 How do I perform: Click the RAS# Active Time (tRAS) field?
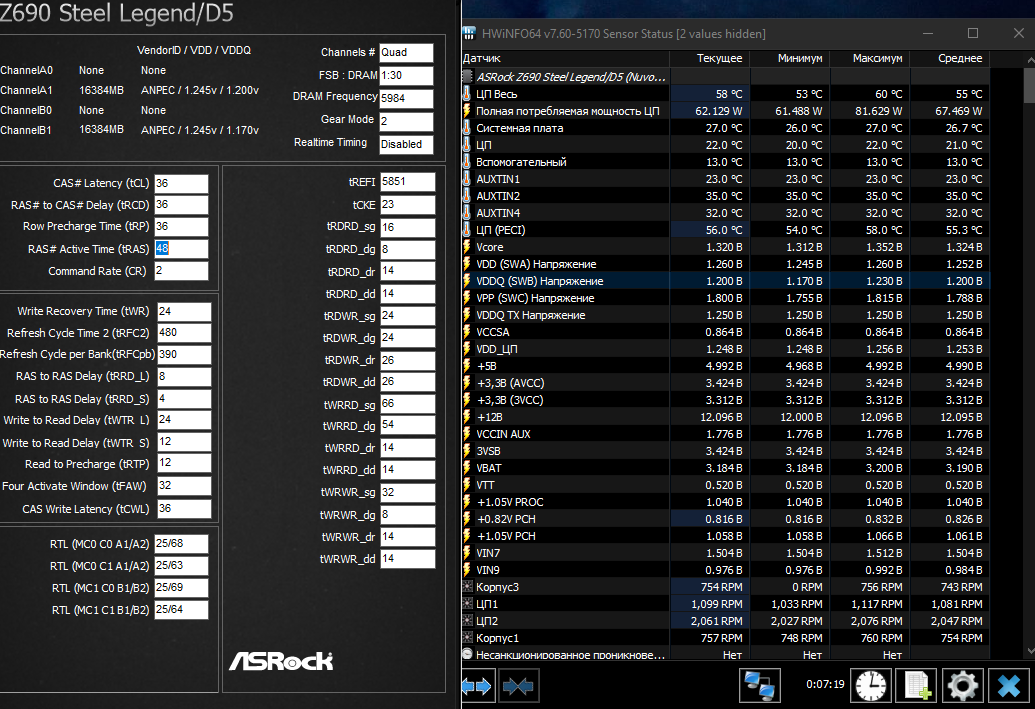point(182,249)
